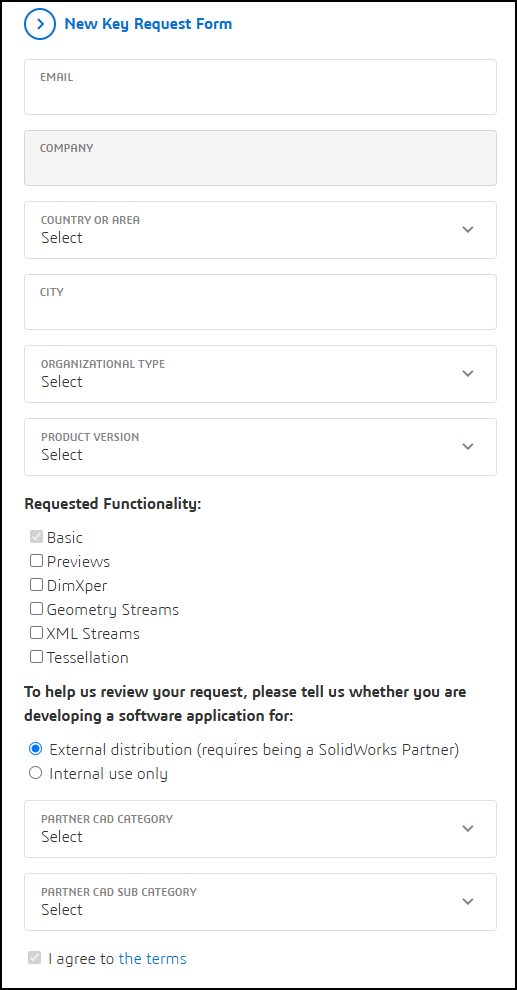
Task: Click the Product Version chevron arrow
Action: [x=468, y=446]
